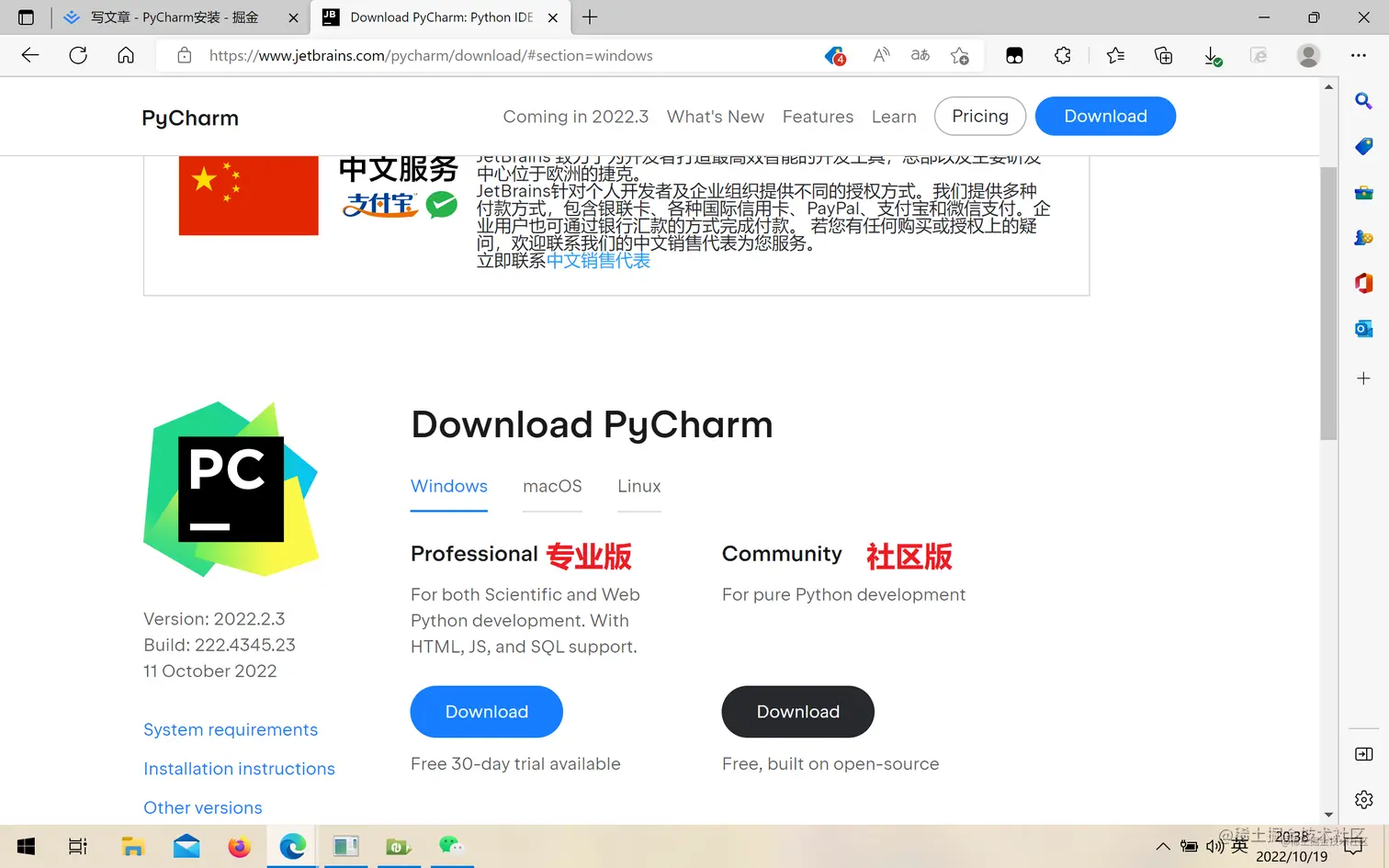
Task: Open the Extensions puzzle icon
Action: coord(1063,55)
